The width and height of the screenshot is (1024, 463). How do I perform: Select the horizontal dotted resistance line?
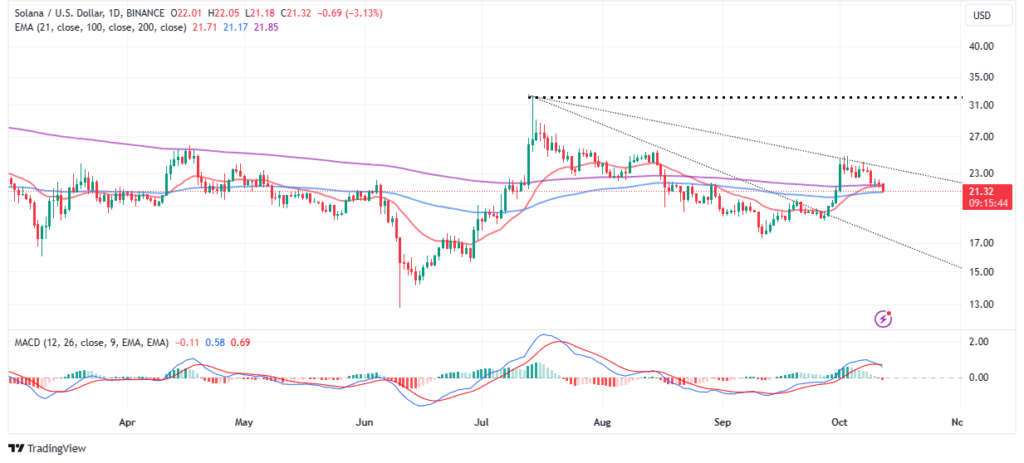coord(750,97)
